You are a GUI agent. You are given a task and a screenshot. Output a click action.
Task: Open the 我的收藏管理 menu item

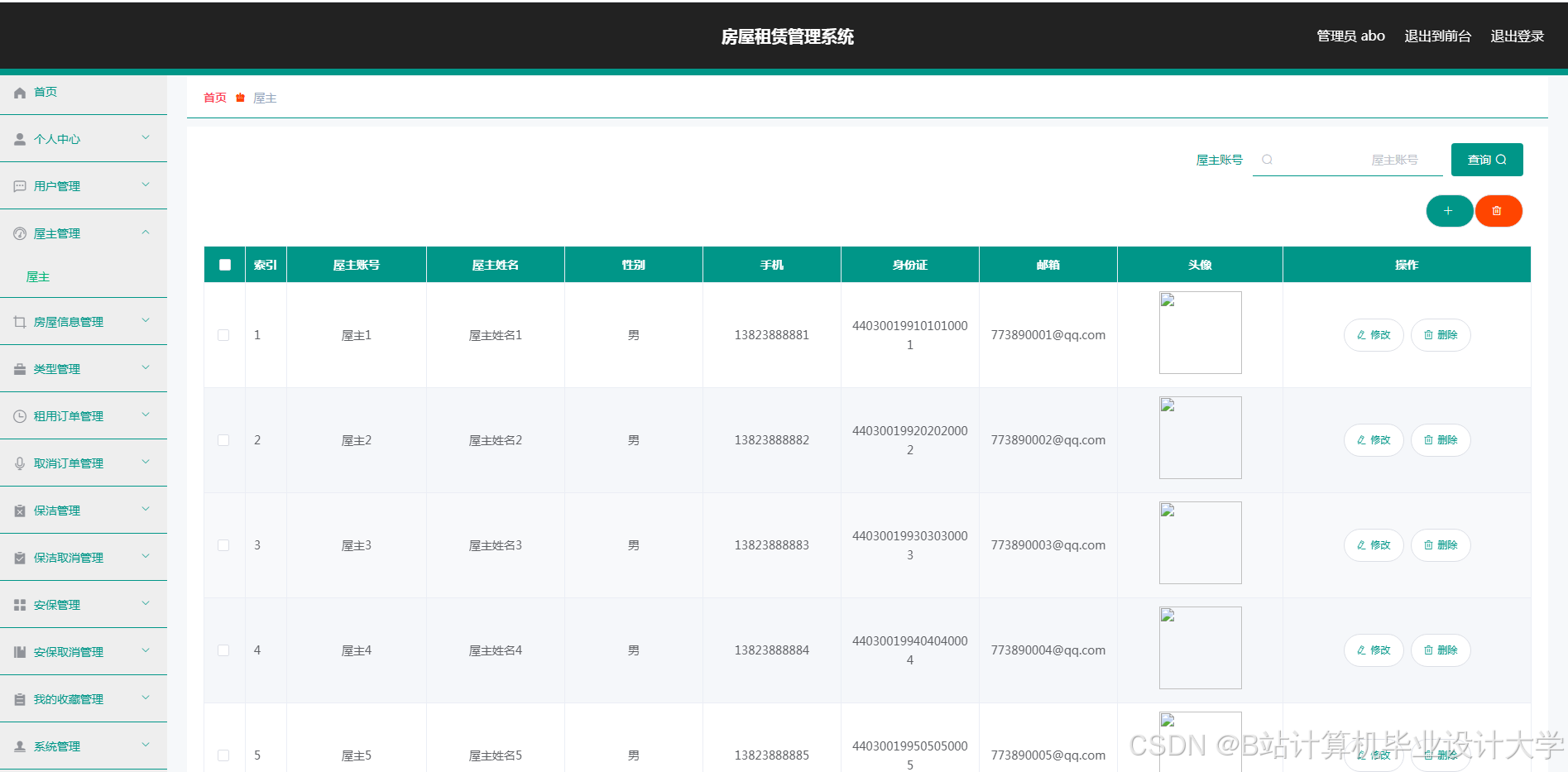click(83, 699)
